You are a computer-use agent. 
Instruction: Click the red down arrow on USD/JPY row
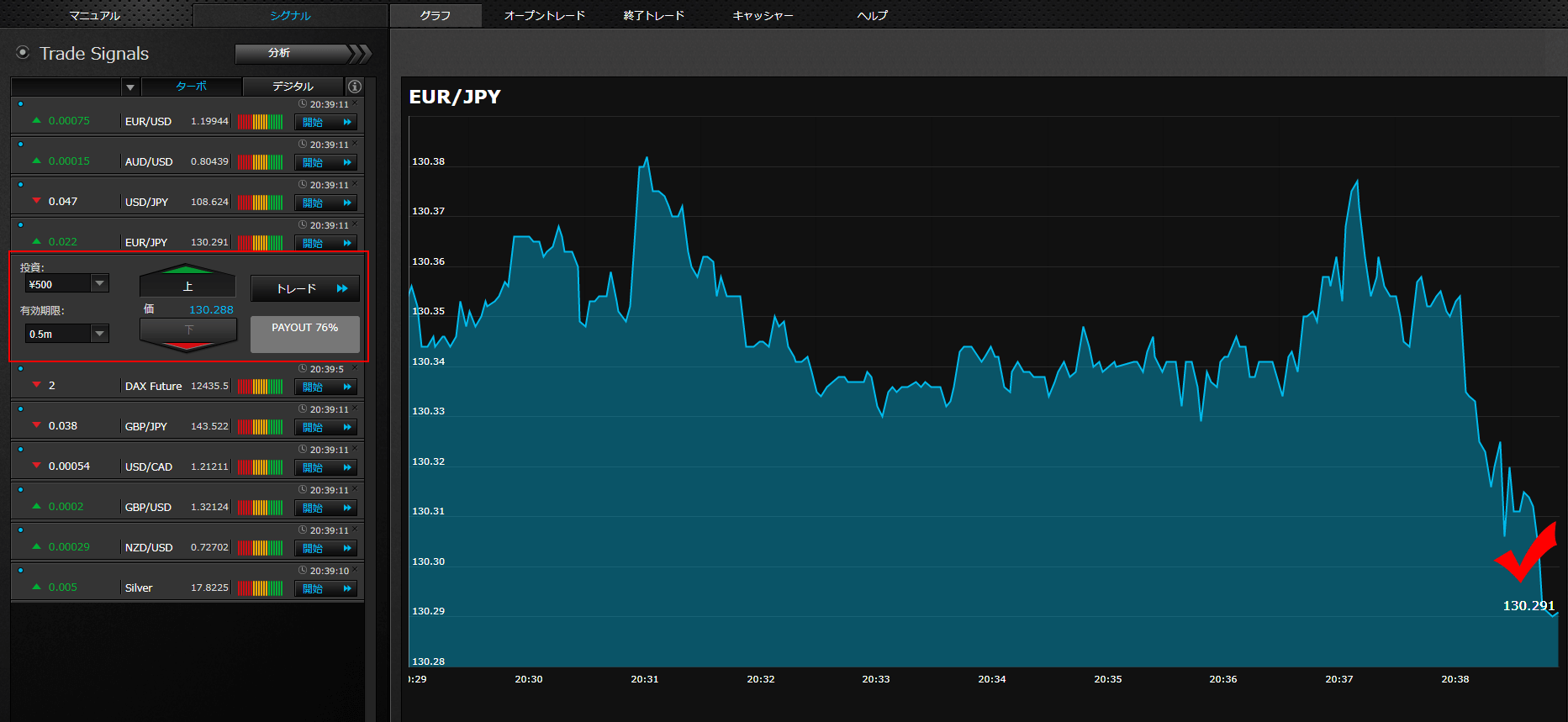click(36, 201)
